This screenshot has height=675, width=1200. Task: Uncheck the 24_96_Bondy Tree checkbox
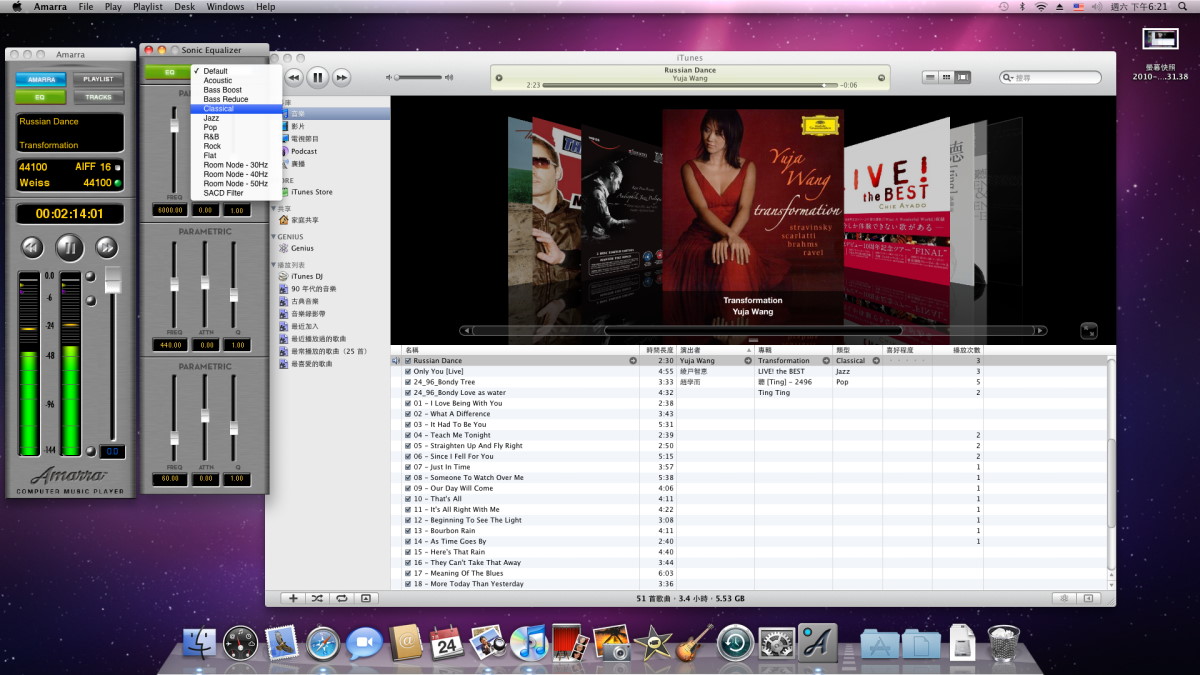pos(408,382)
